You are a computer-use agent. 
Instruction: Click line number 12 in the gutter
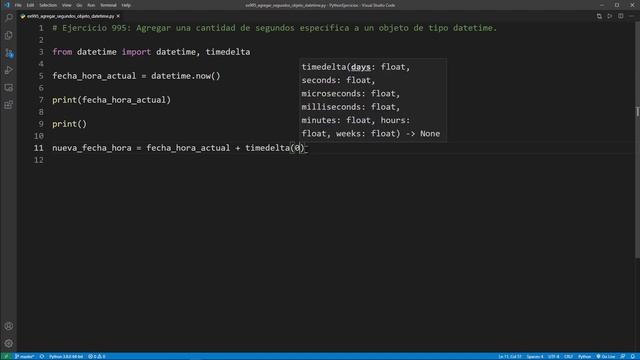[39, 160]
